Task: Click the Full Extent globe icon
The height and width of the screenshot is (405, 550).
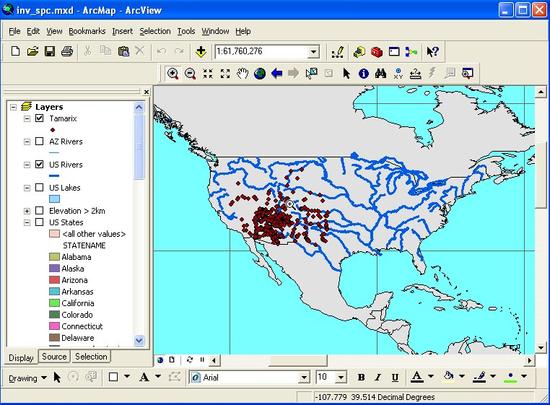Action: coord(260,73)
